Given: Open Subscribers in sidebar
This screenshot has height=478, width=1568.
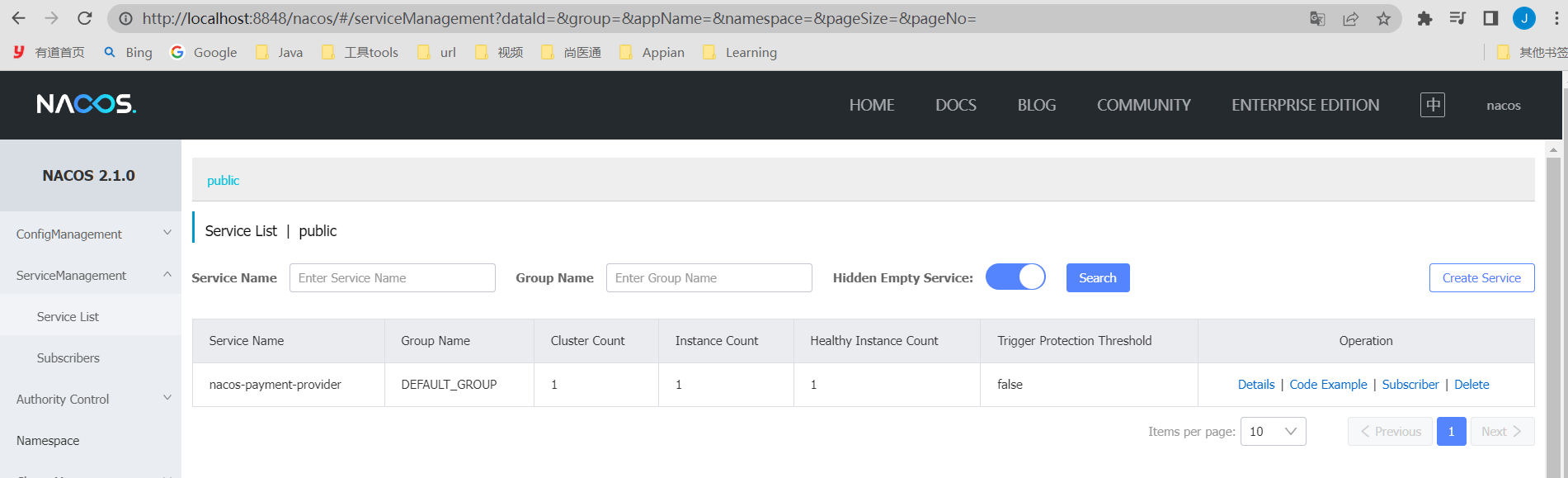Looking at the screenshot, I should pyautogui.click(x=91, y=357).
